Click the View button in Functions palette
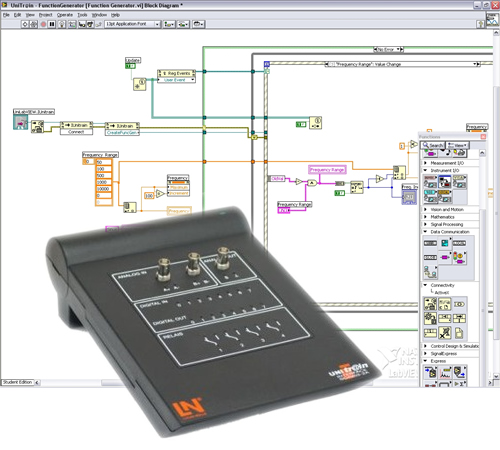The image size is (500, 450). (458, 145)
